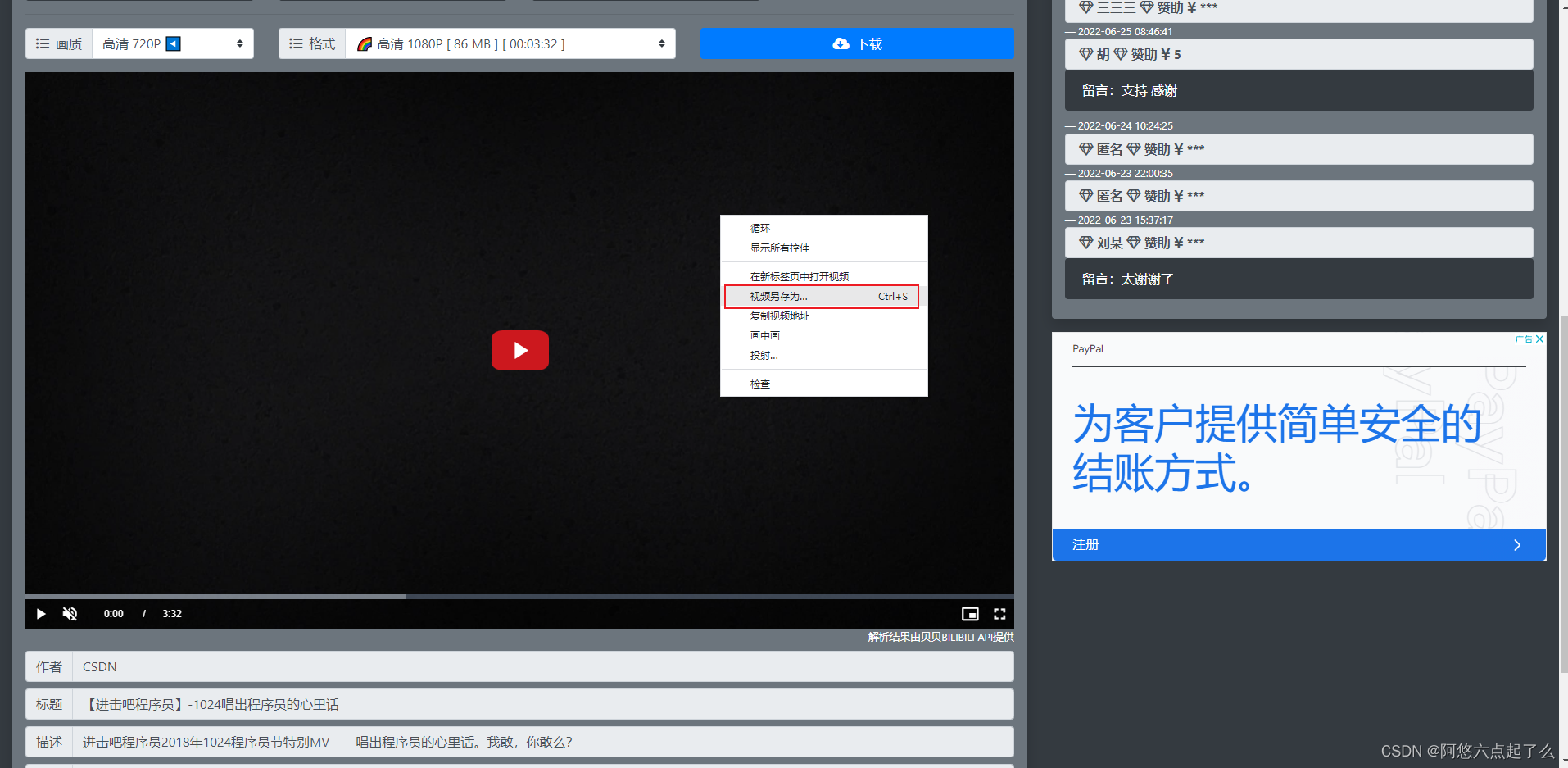Select 检查 in the context menu
Viewport: 1568px width, 768px height.
(823, 384)
